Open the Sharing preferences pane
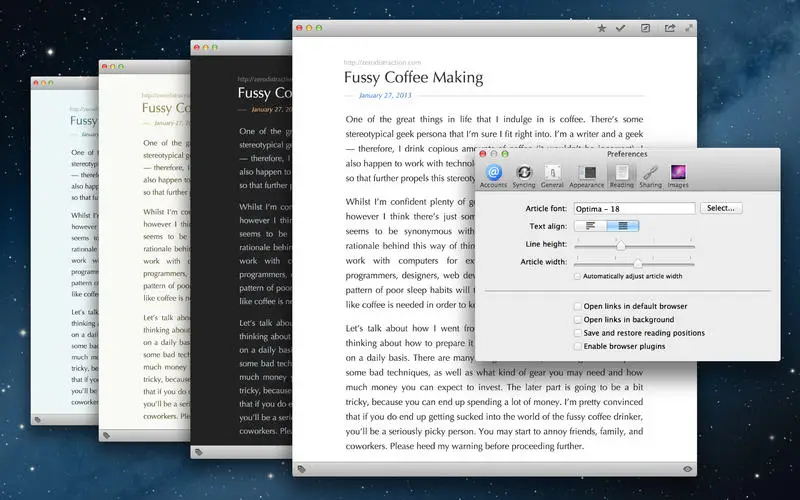The height and width of the screenshot is (500, 800). [x=651, y=177]
